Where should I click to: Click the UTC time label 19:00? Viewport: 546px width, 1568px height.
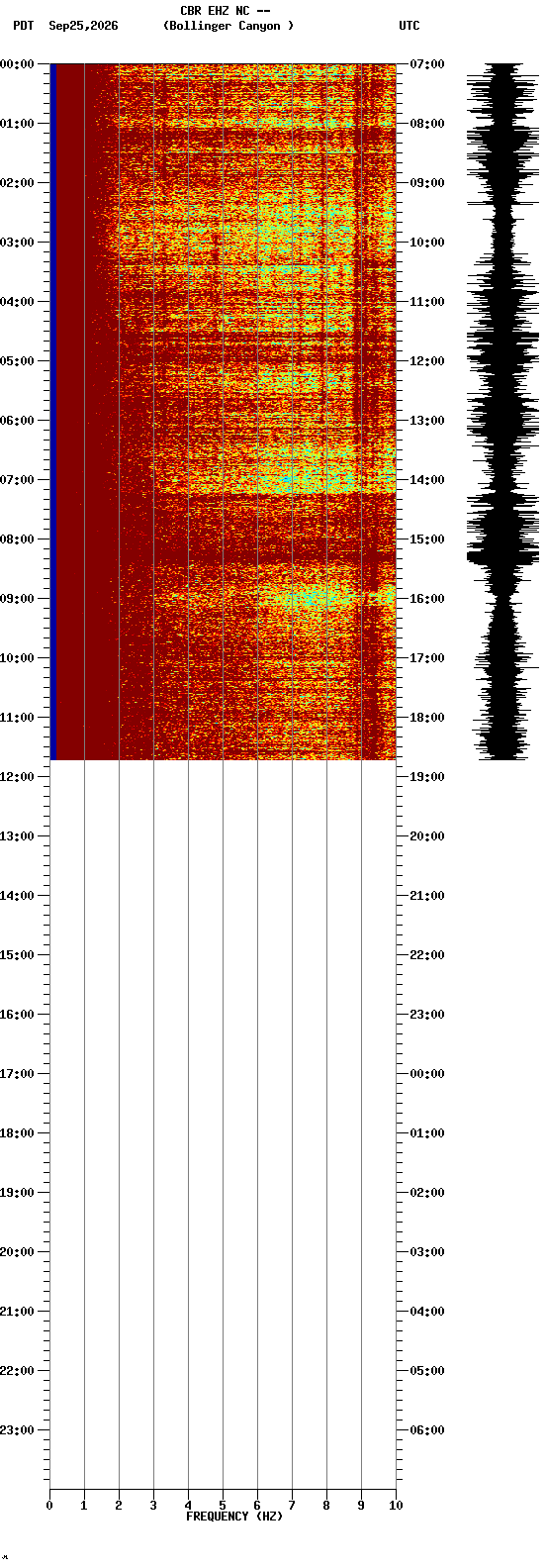(x=427, y=777)
